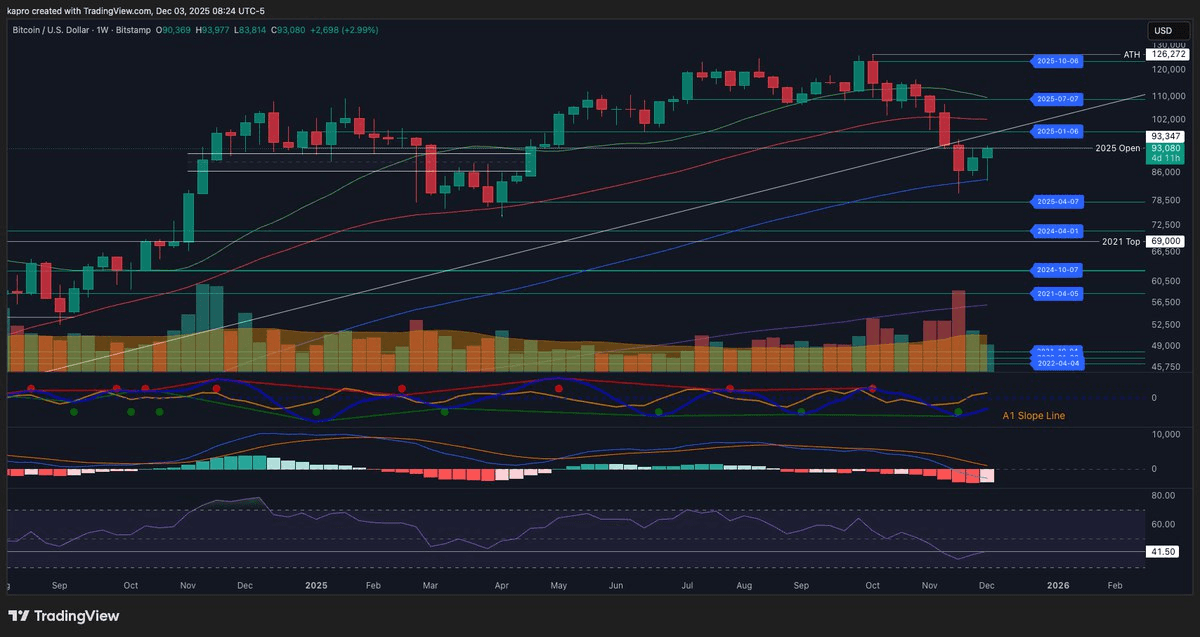Click the 41.50 RSI value label

pos(1163,551)
